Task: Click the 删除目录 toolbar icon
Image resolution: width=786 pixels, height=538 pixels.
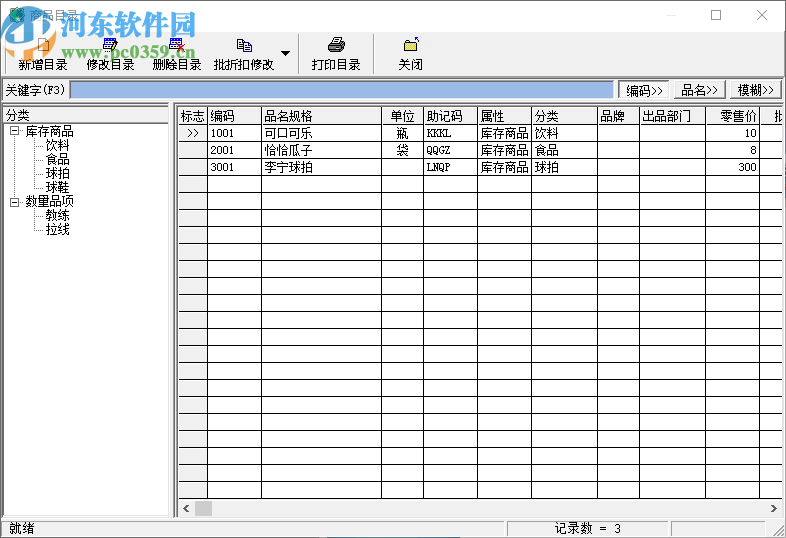Action: [176, 46]
